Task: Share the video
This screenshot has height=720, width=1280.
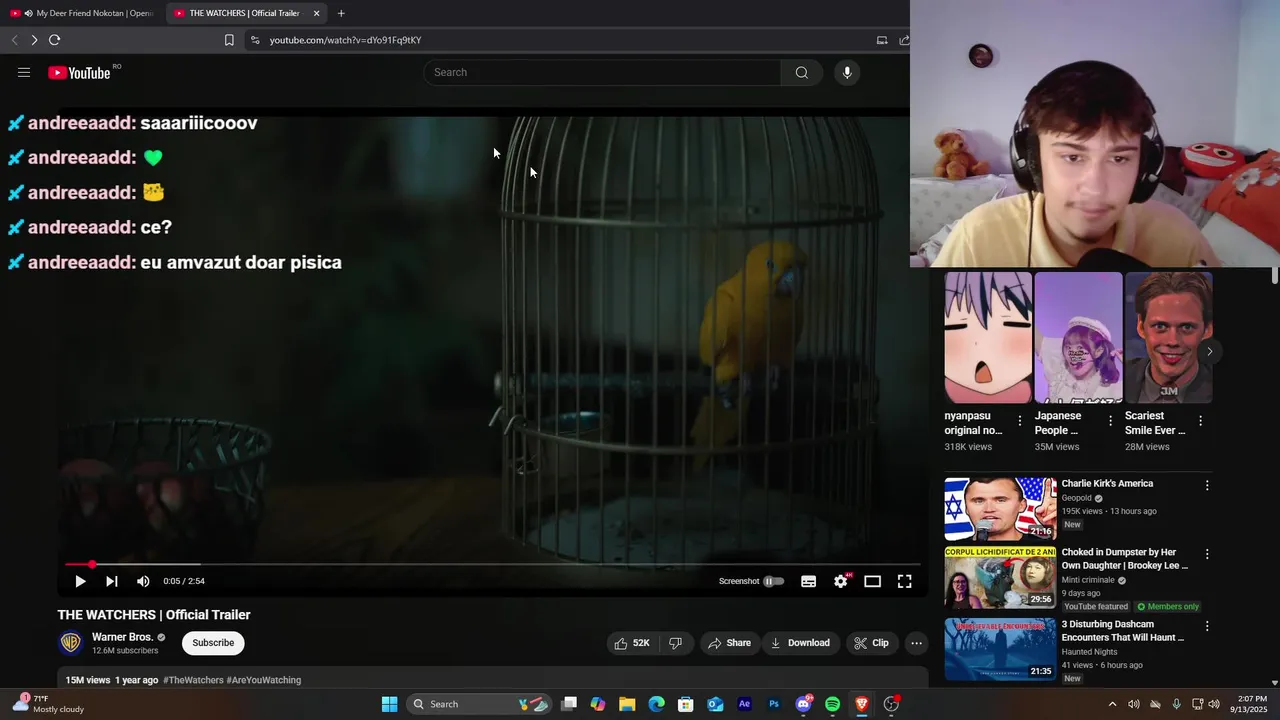Action: pos(729,643)
